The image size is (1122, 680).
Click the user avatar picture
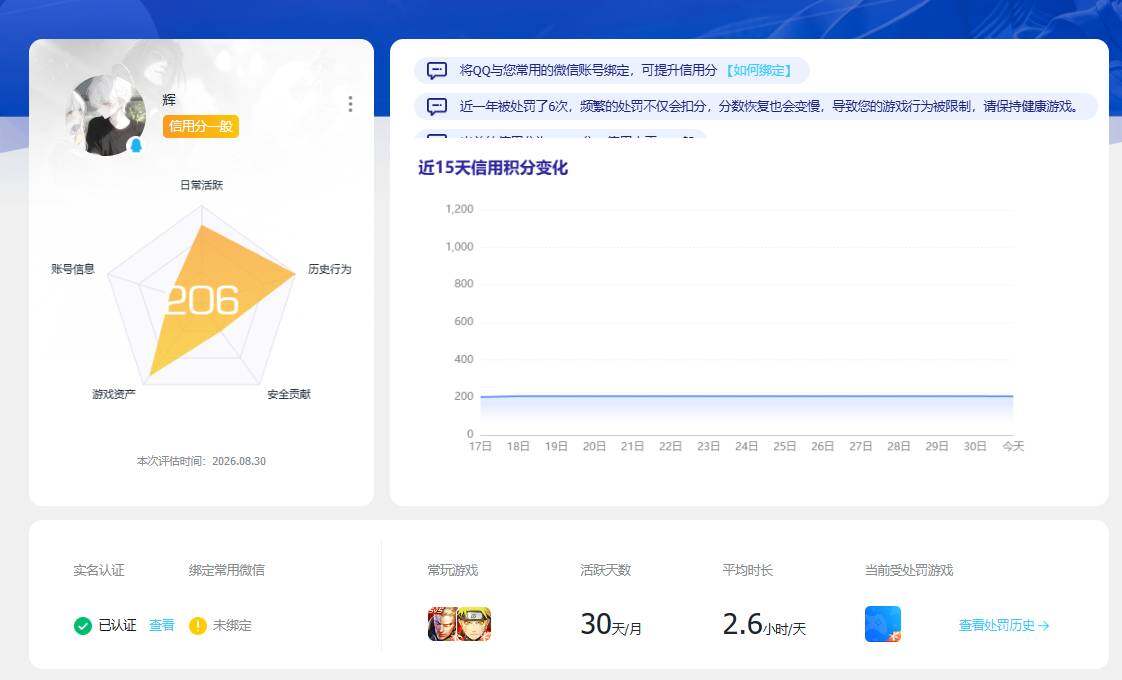[x=106, y=115]
